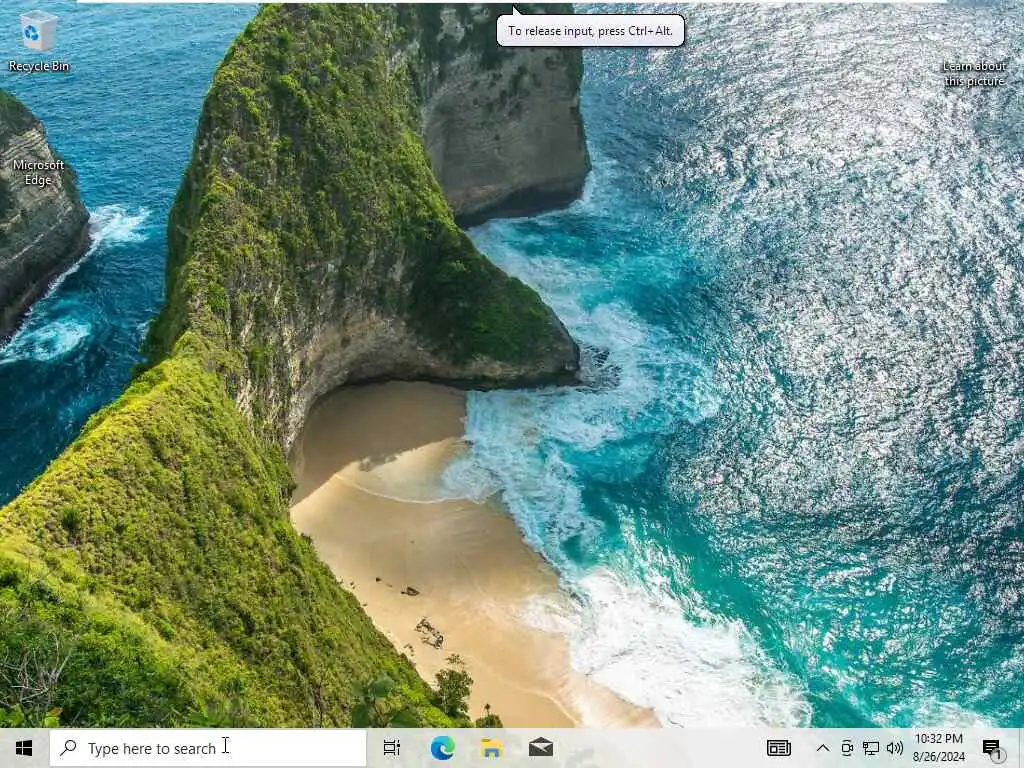
Task: Click the Meet Now camera tray icon
Action: 847,748
